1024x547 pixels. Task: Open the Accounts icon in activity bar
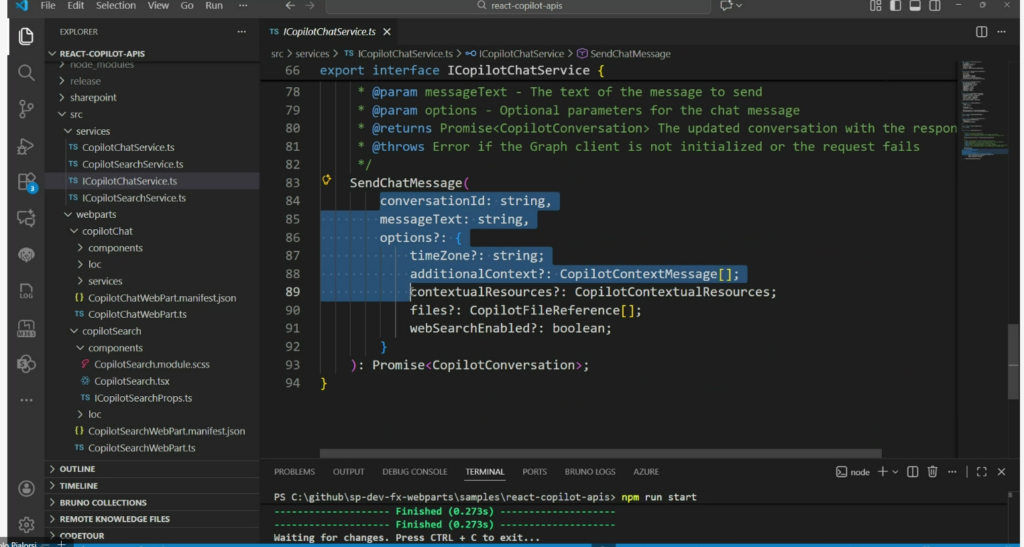26,488
